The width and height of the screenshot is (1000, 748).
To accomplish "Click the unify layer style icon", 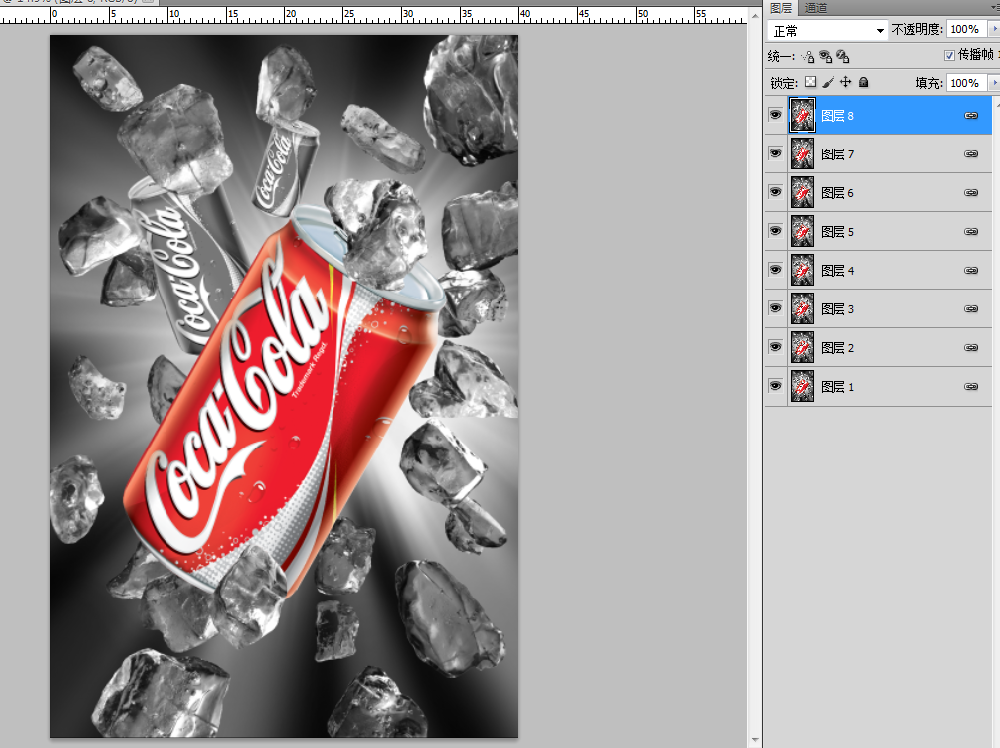I will 842,57.
